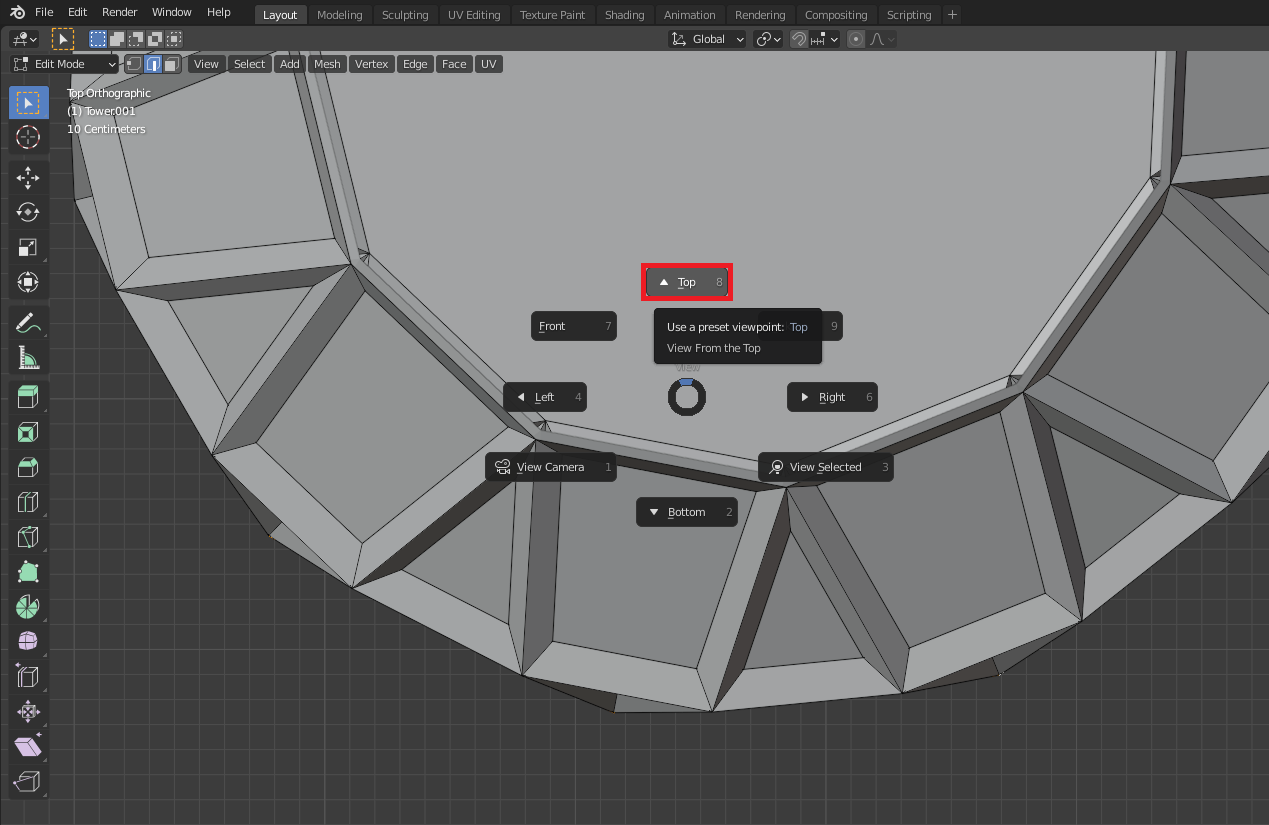Screen dimensions: 1269x825
Task: Enable proportional editing toggle
Action: [x=856, y=39]
